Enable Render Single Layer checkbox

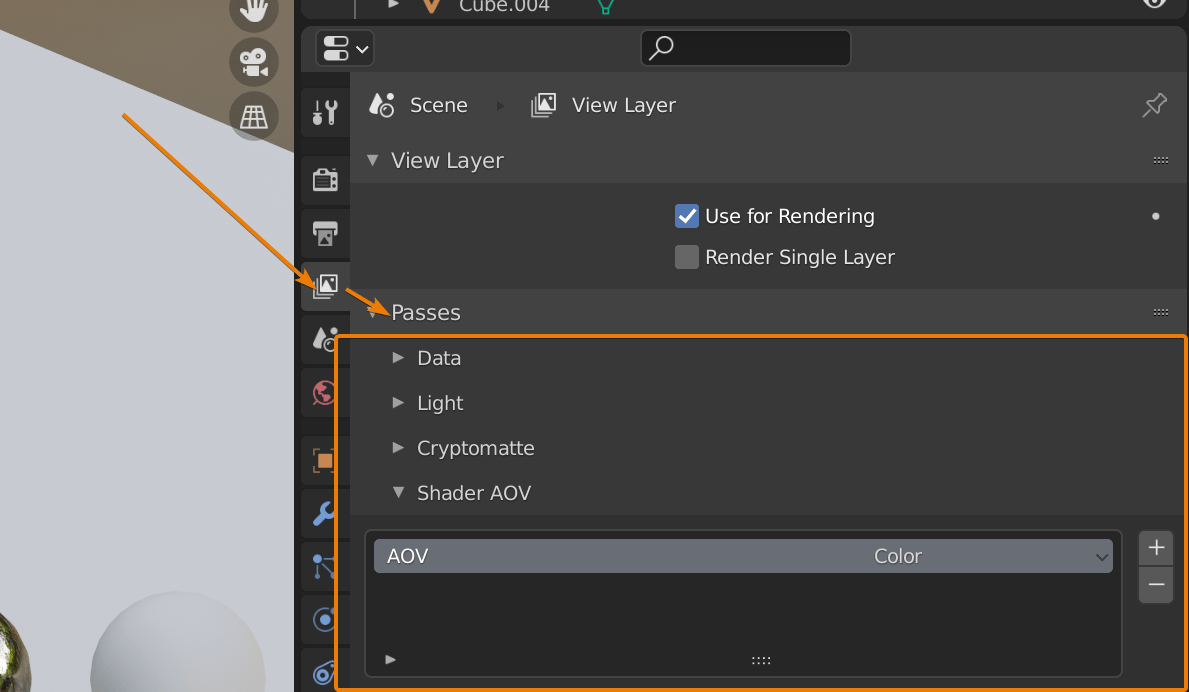[687, 257]
